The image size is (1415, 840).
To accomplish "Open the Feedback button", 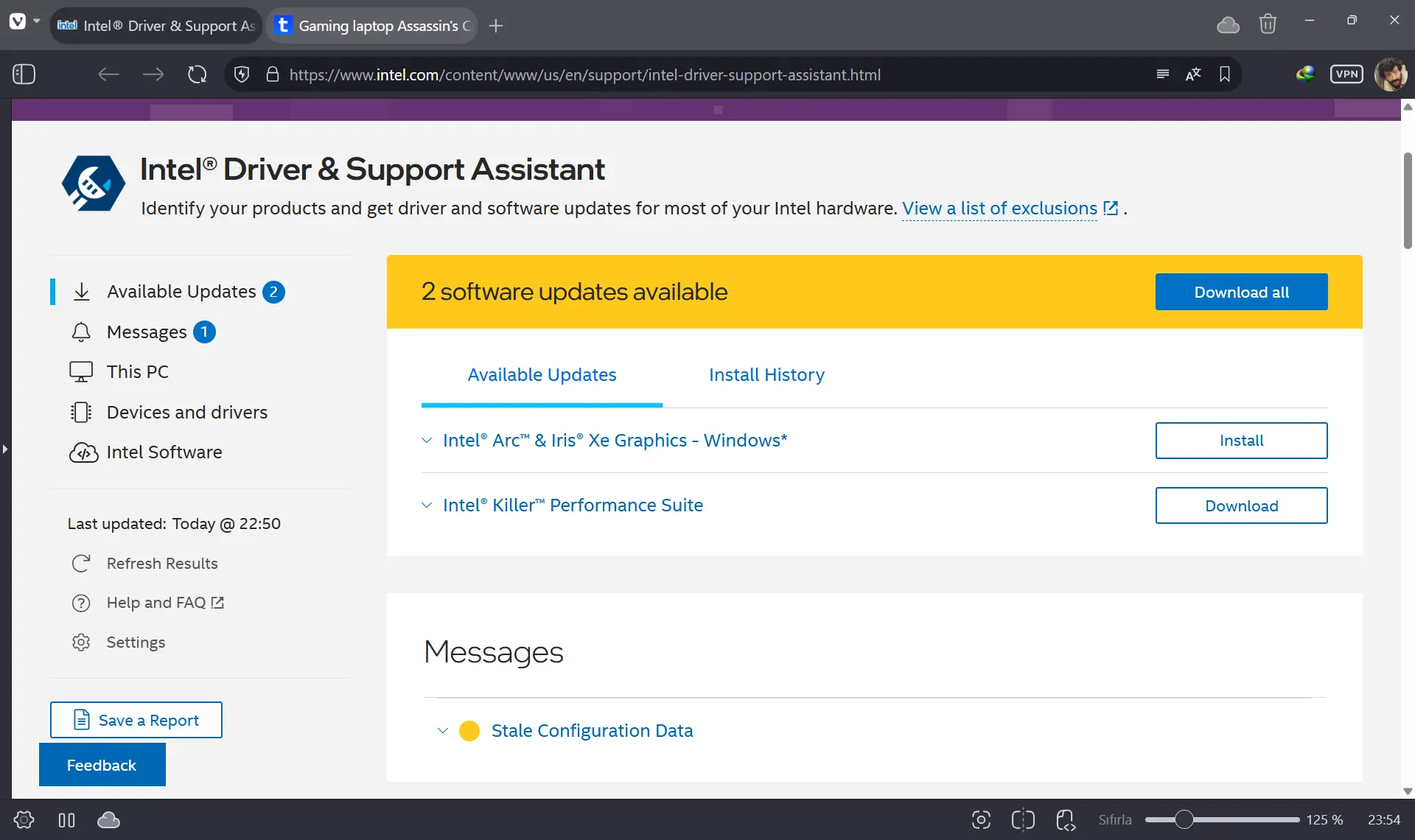I will pos(102,765).
